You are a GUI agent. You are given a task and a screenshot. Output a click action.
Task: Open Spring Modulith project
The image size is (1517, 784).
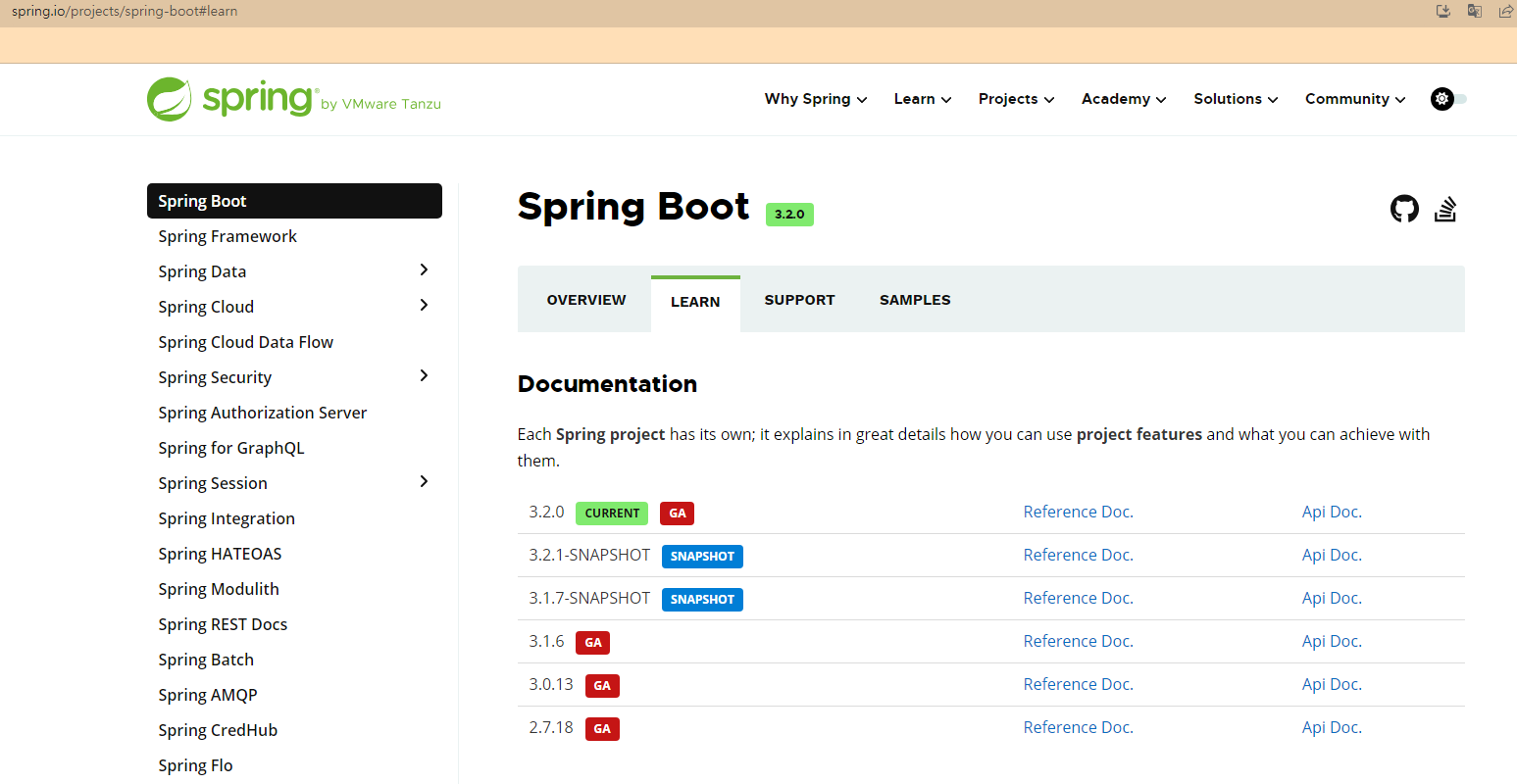(219, 589)
